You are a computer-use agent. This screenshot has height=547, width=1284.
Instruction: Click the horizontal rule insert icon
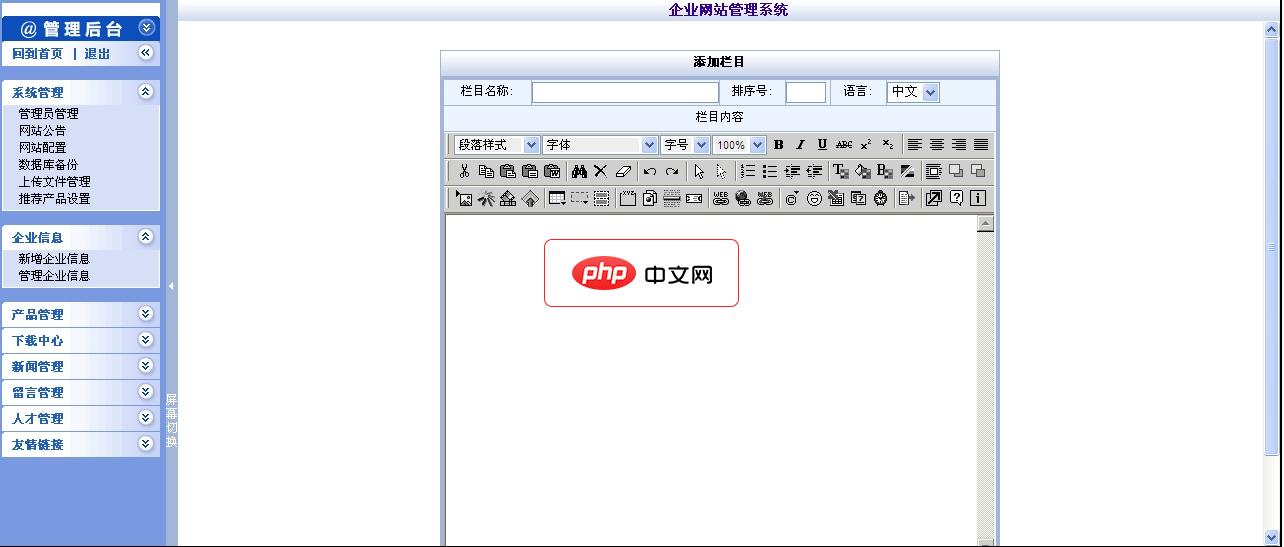coord(672,198)
